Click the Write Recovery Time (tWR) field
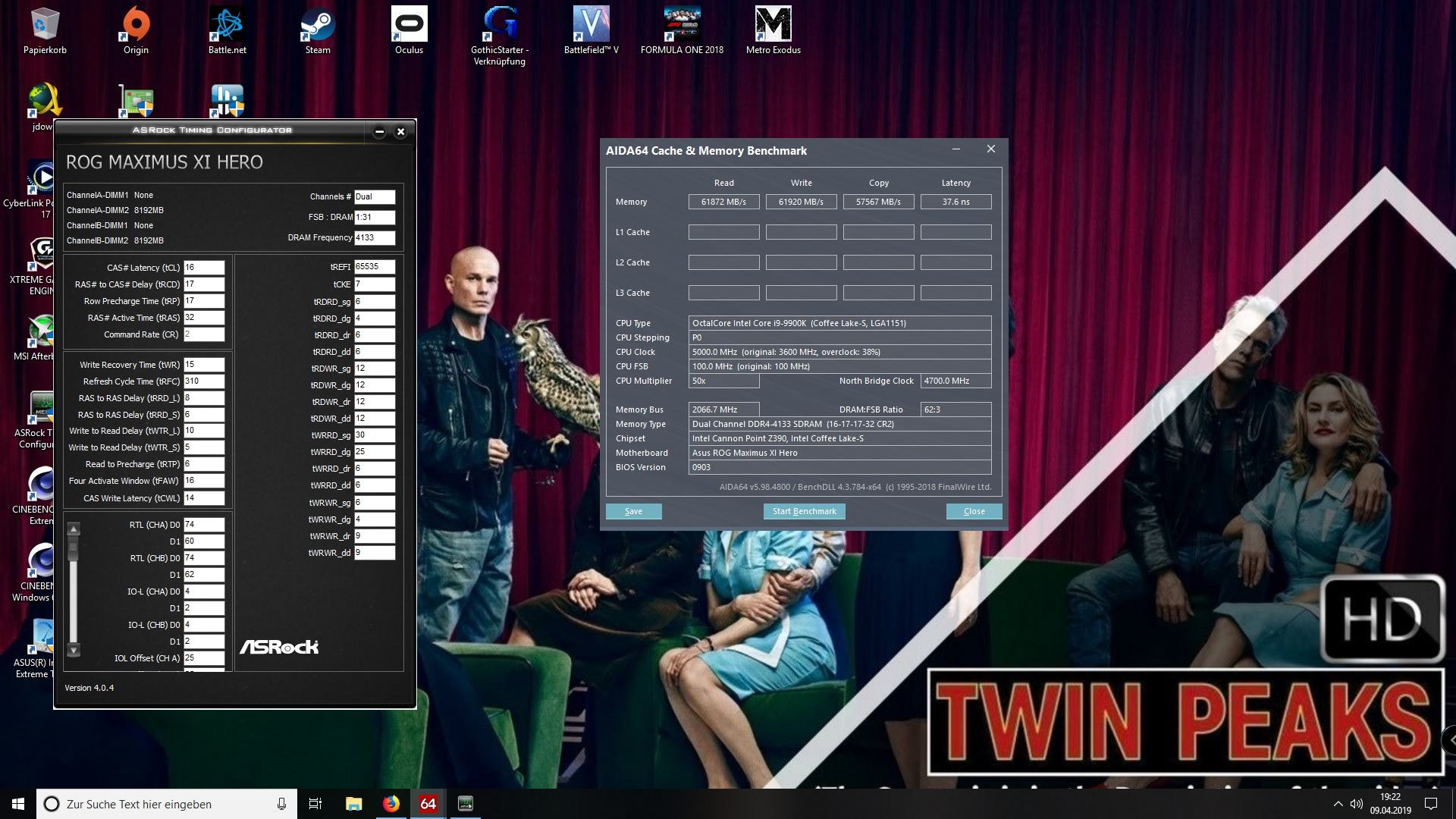1456x819 pixels. coord(204,365)
